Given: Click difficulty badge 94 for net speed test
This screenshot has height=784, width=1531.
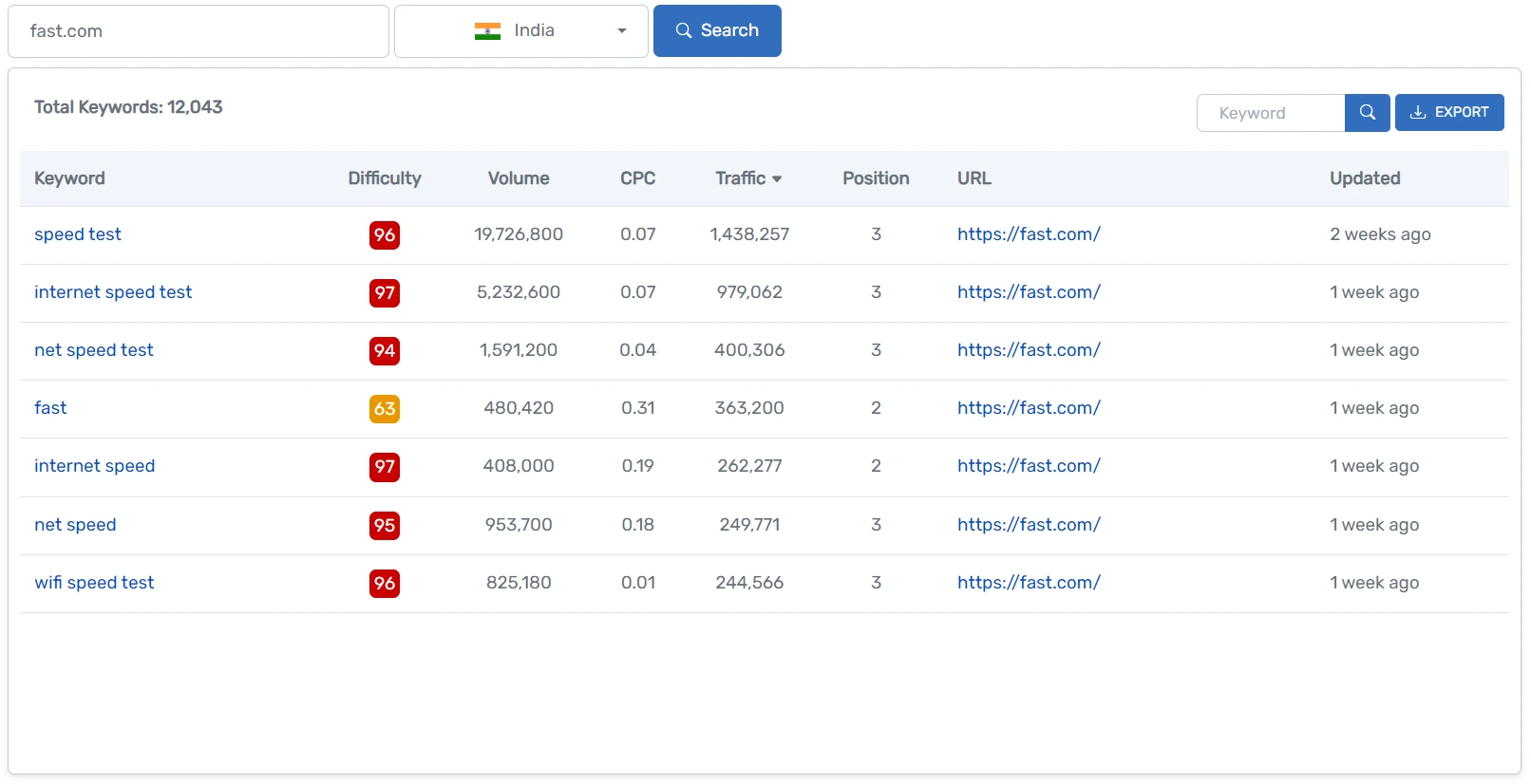Looking at the screenshot, I should point(385,351).
